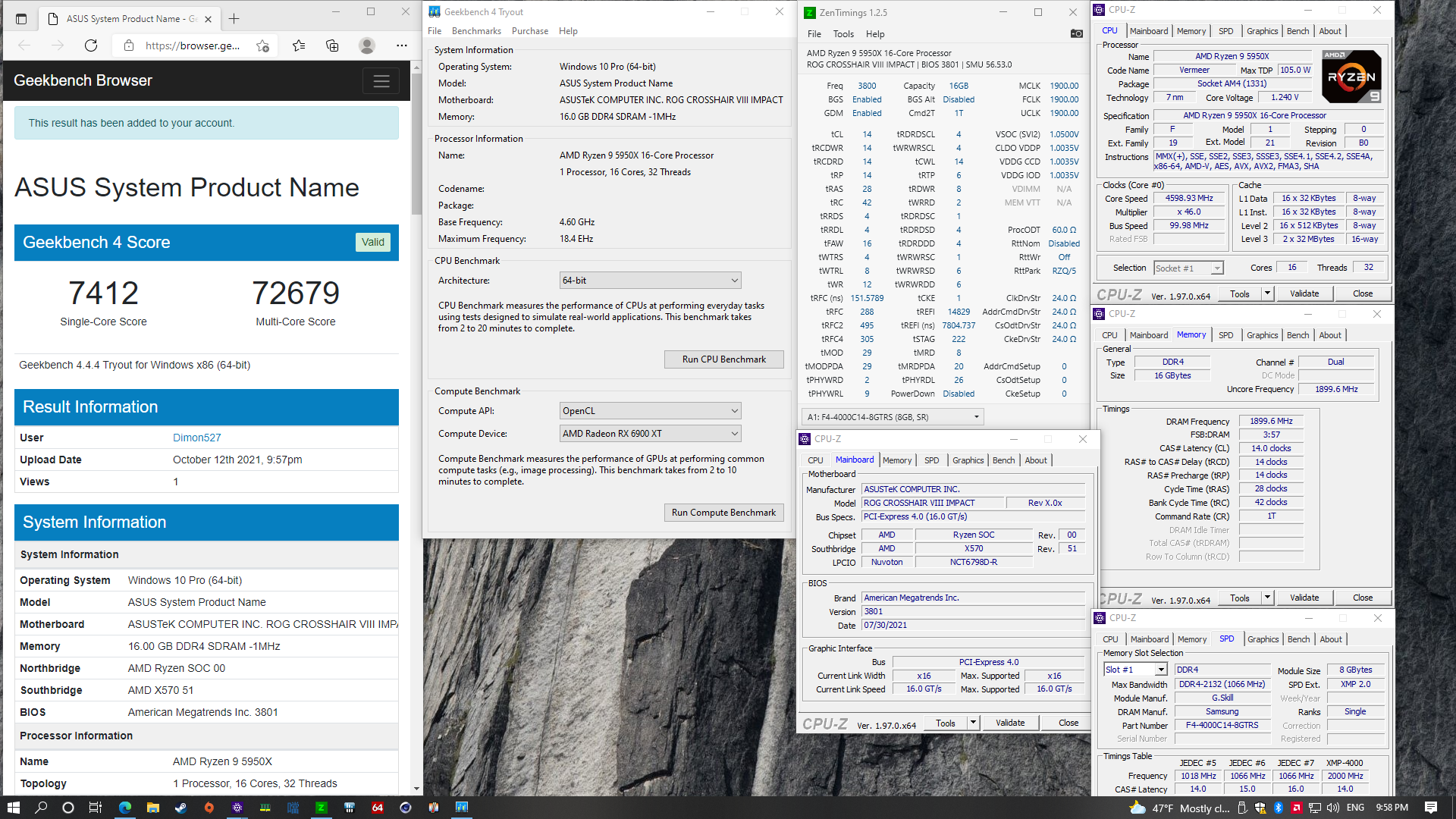This screenshot has width=1456, height=819.
Task: Click Run Compute Benchmark button
Action: tap(723, 513)
